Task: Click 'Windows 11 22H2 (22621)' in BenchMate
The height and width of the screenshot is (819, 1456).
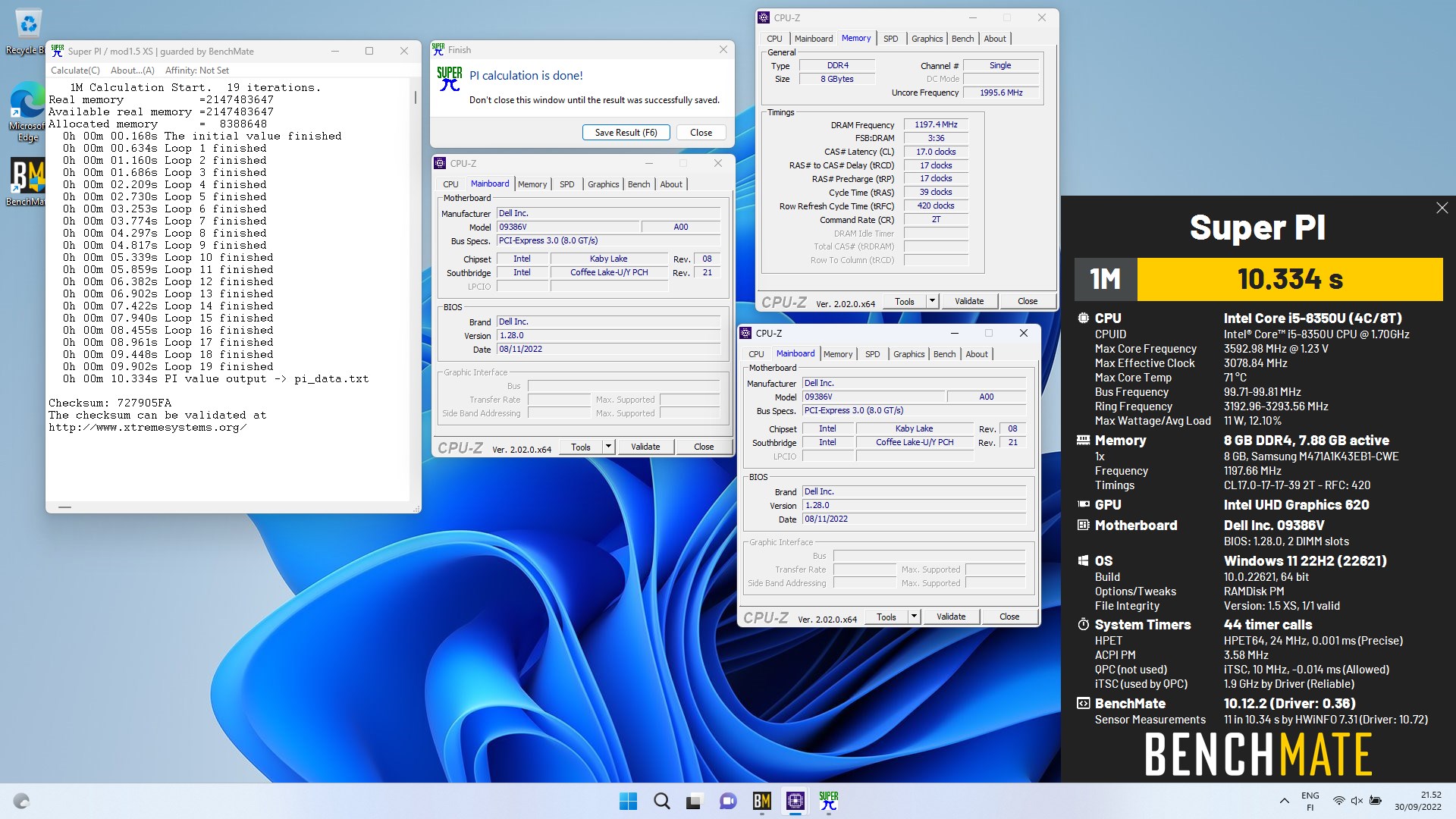Action: coord(1305,561)
